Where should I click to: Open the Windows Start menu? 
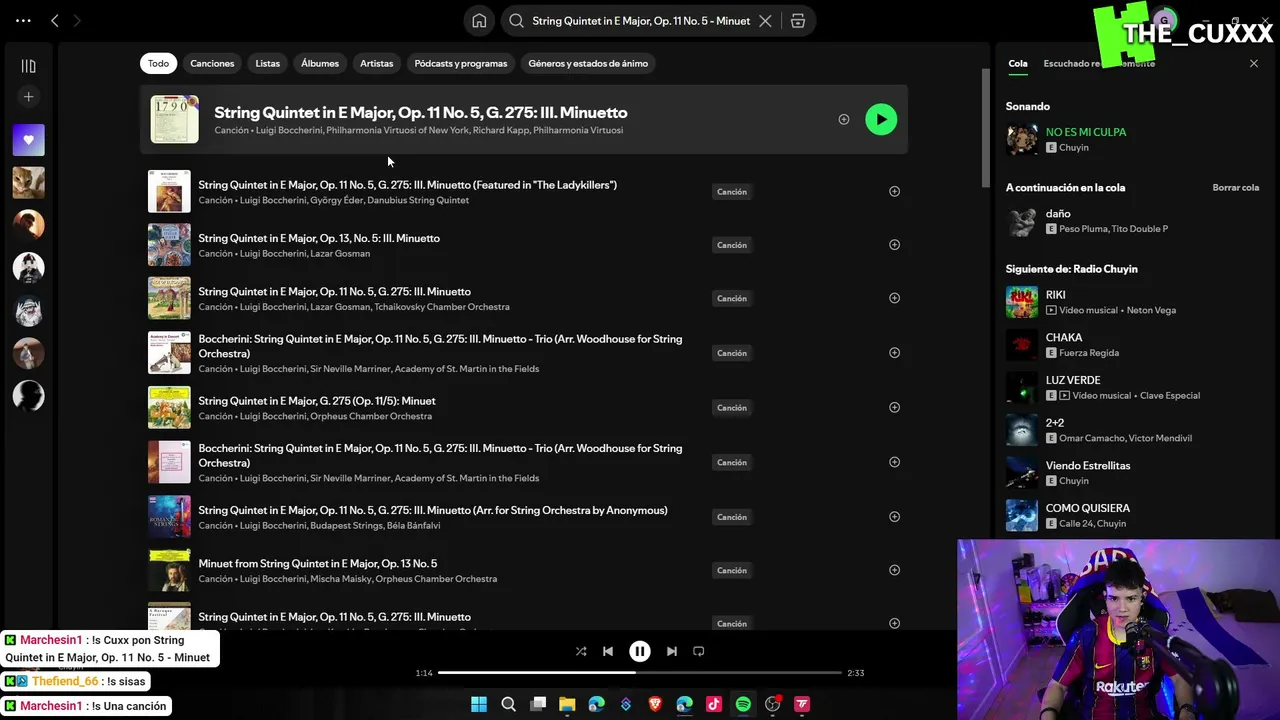point(479,704)
